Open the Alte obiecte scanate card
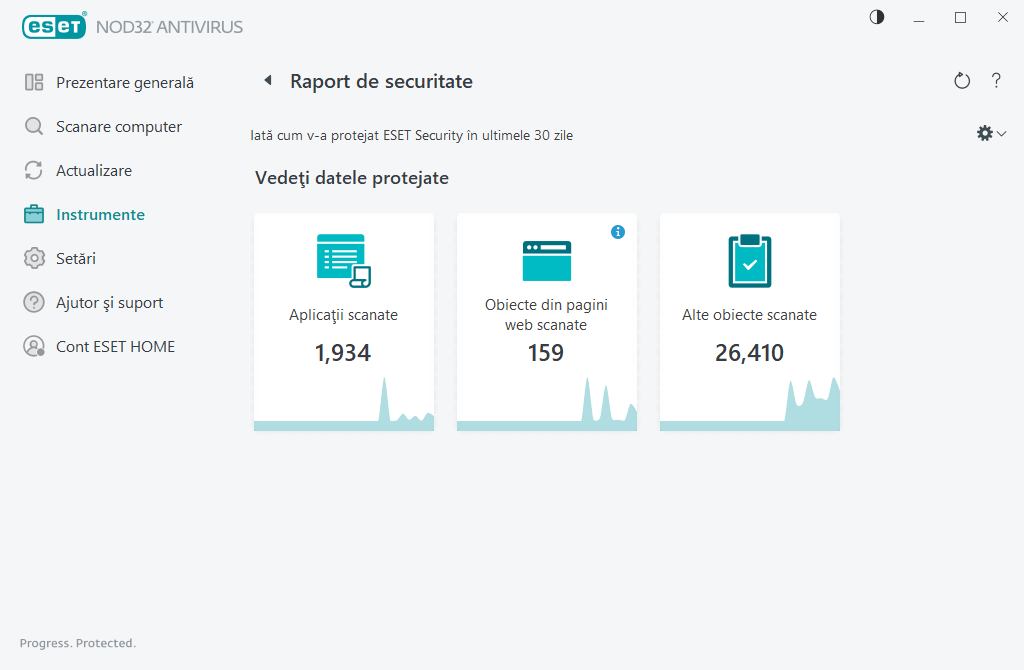This screenshot has width=1024, height=670. 749,320
